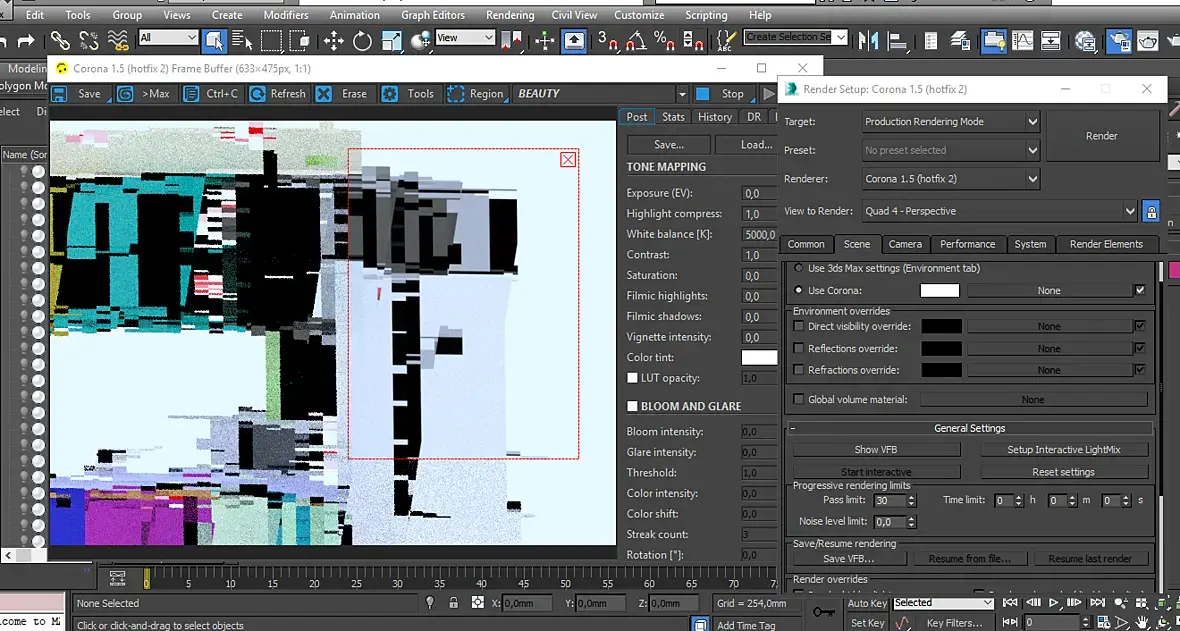The image size is (1180, 631).
Task: Click the Show VFB button
Action: tap(875, 450)
